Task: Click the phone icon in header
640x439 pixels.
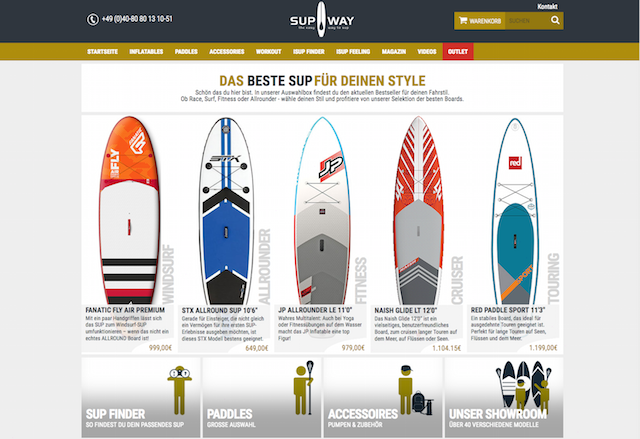Action: tap(93, 19)
